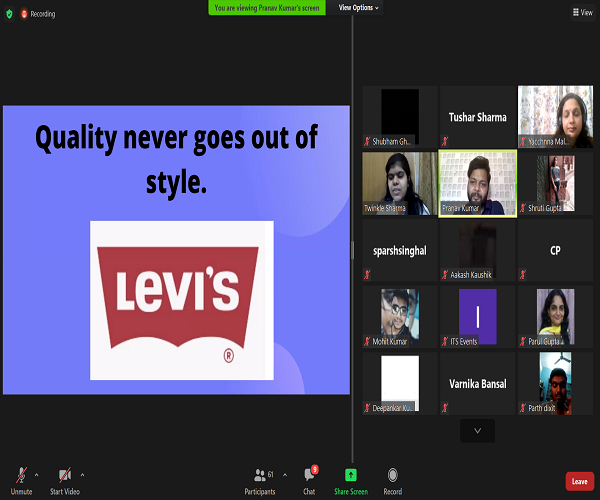Click muted mic icon beside Shruti Gupta name
Image resolution: width=600 pixels, height=500 pixels.
[523, 208]
